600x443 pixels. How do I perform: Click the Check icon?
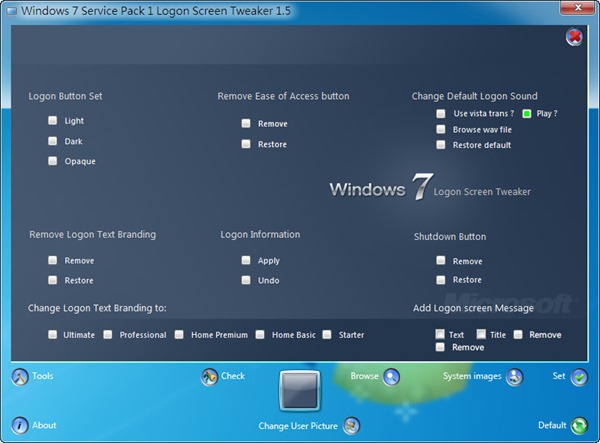pyautogui.click(x=209, y=377)
